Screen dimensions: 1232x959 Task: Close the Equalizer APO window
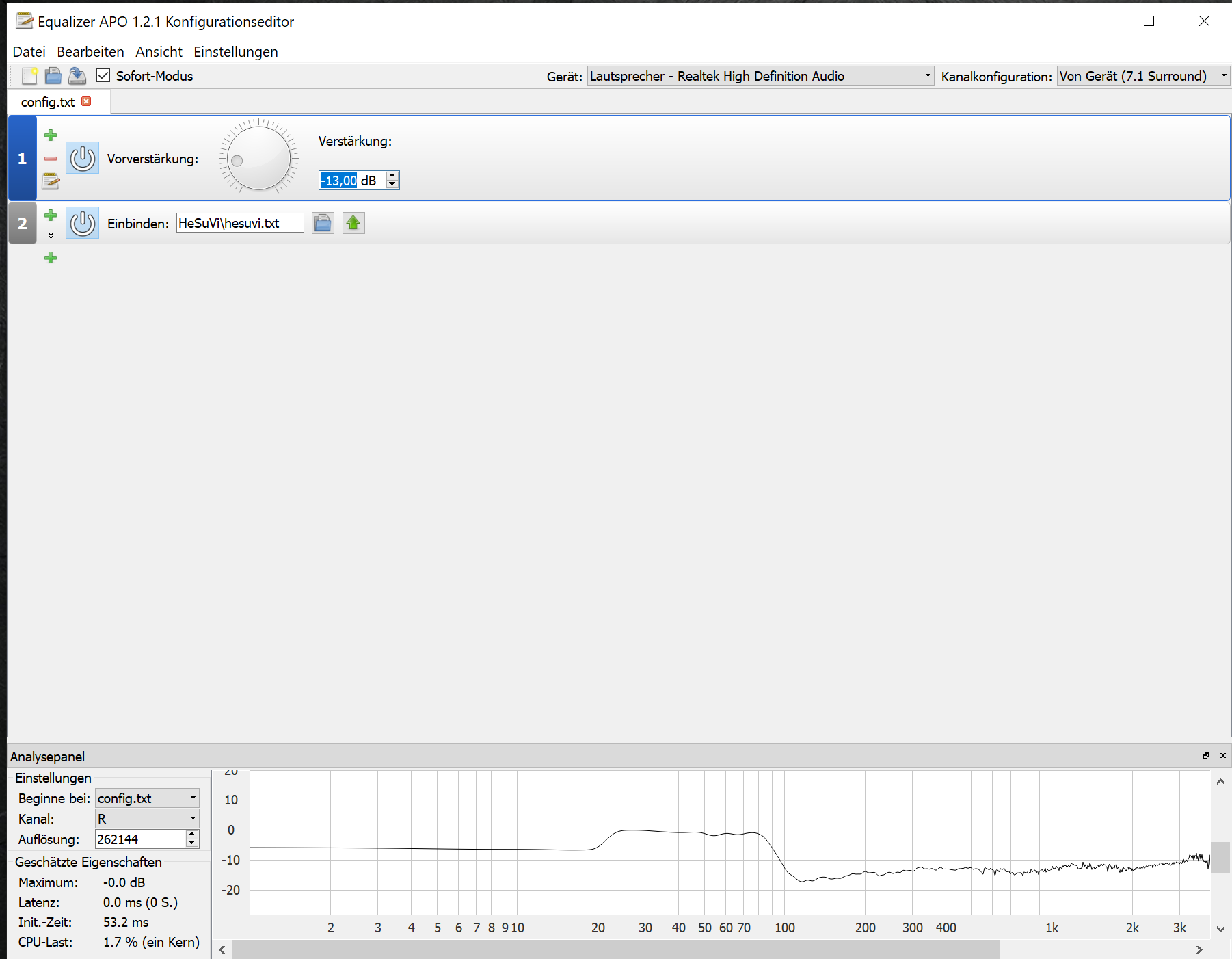[x=1205, y=21]
